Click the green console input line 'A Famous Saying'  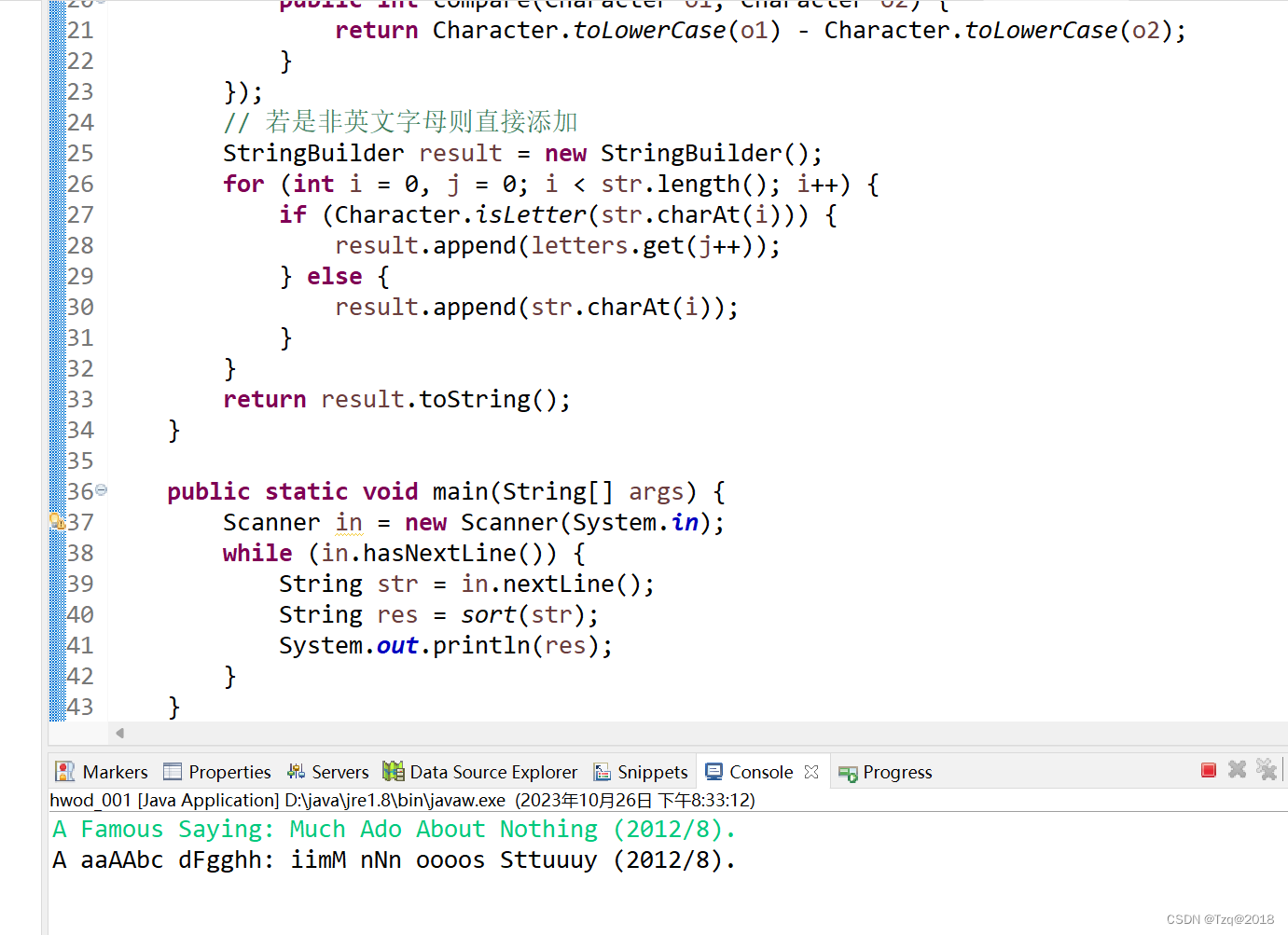[394, 829]
